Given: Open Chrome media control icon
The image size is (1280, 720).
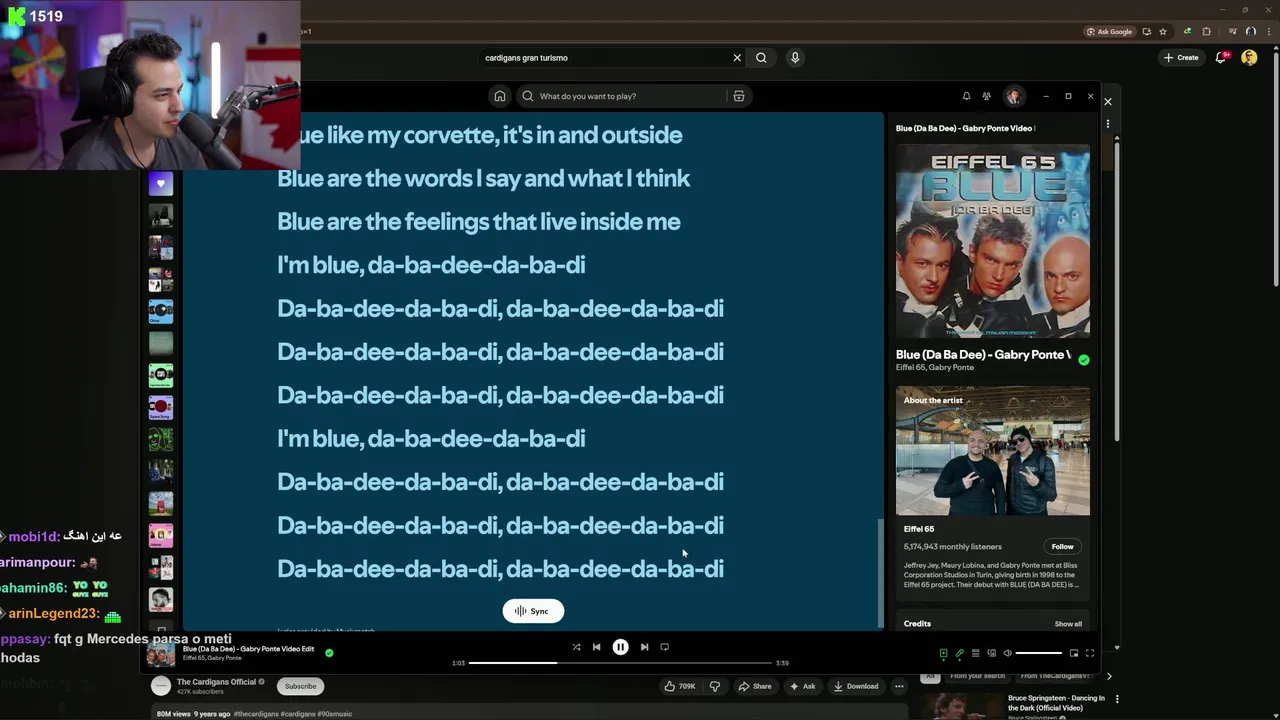Looking at the screenshot, I should coord(1232,31).
